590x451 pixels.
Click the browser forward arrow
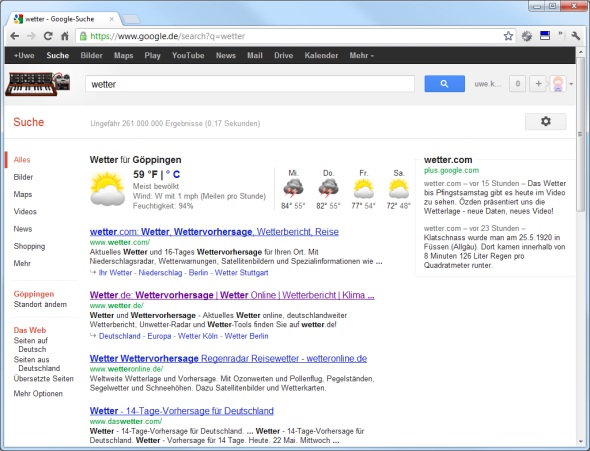31,36
